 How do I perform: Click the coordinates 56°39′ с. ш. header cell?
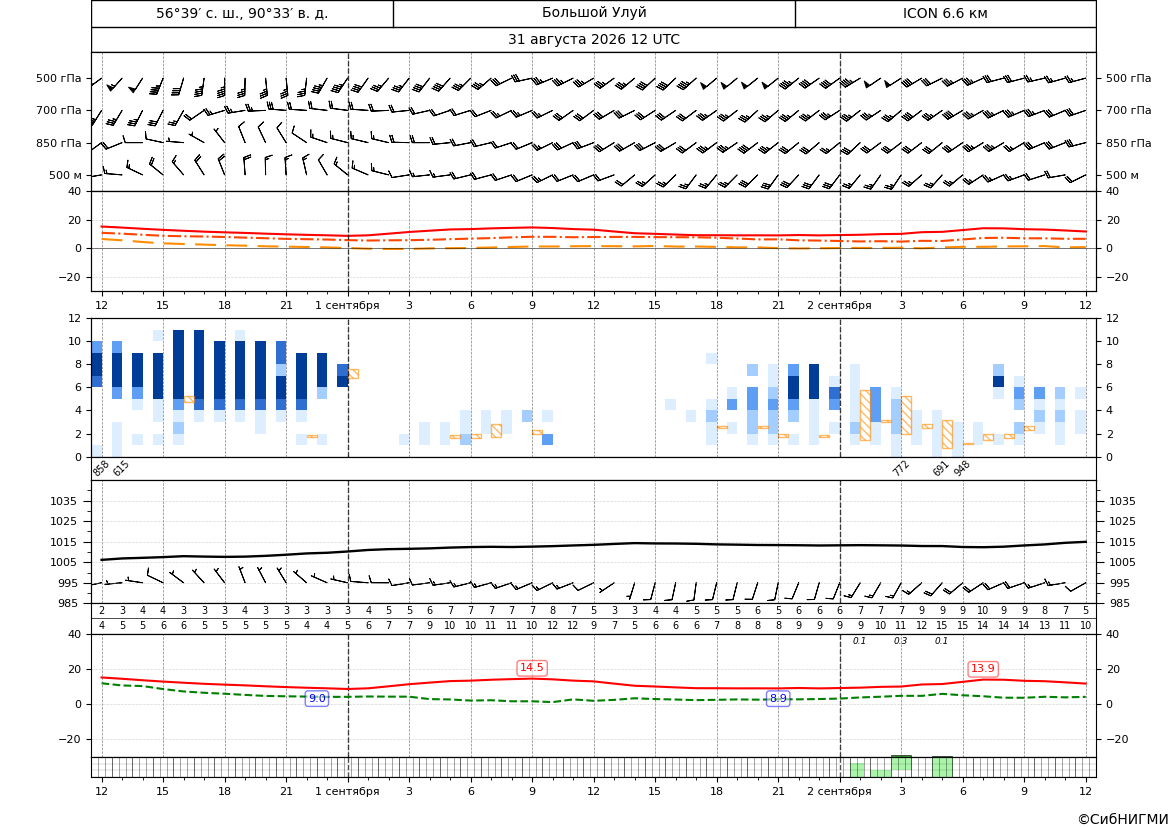click(242, 13)
